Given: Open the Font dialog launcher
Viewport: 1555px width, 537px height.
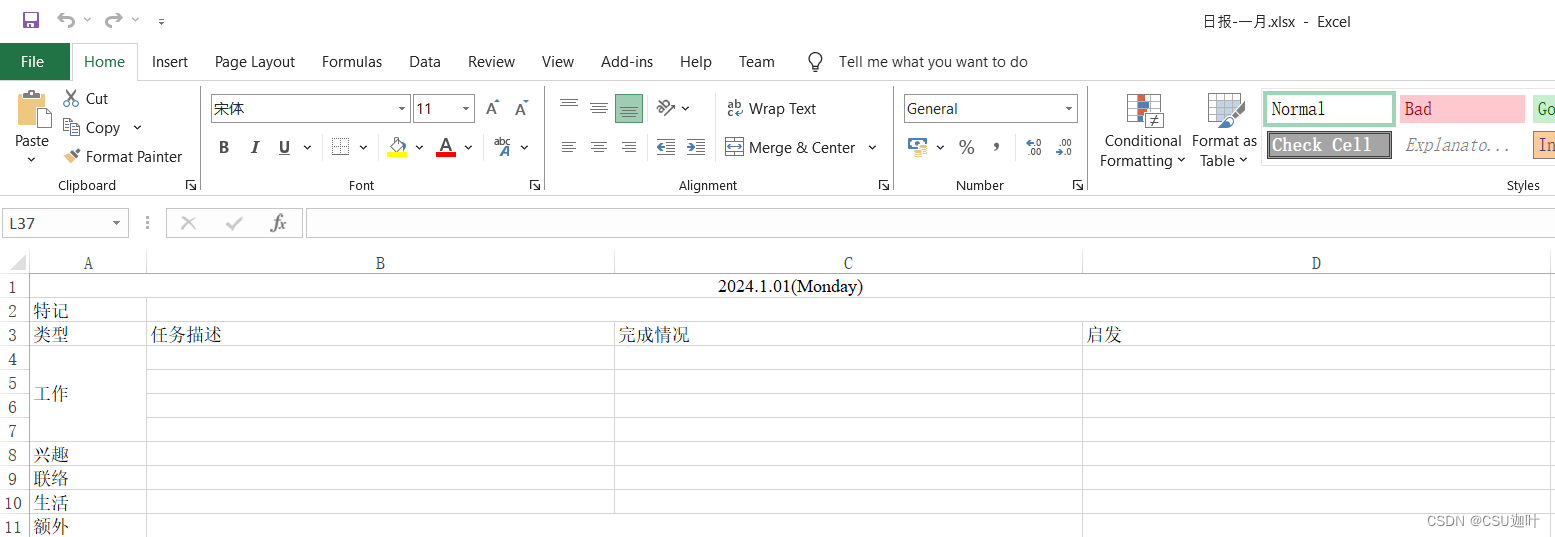Looking at the screenshot, I should click(x=535, y=185).
